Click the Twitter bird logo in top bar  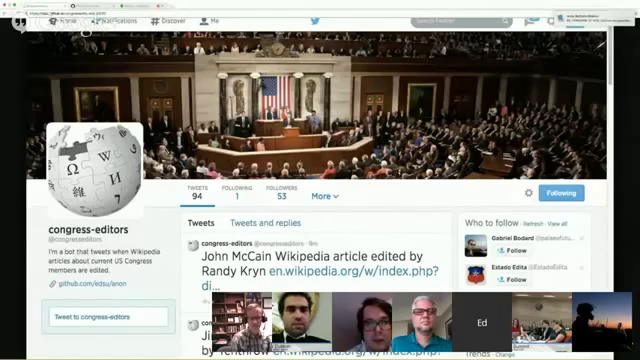coord(315,21)
